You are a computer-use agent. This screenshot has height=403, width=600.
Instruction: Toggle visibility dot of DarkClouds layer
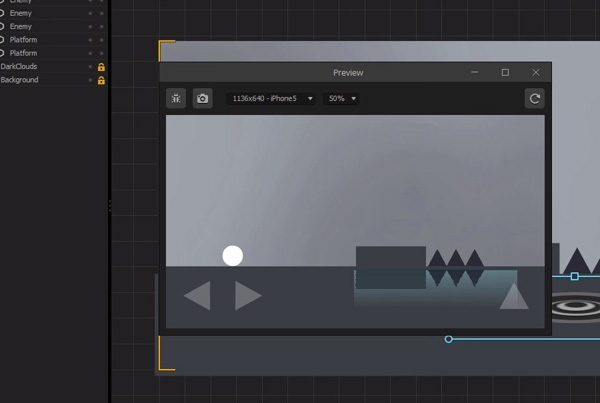click(90, 67)
